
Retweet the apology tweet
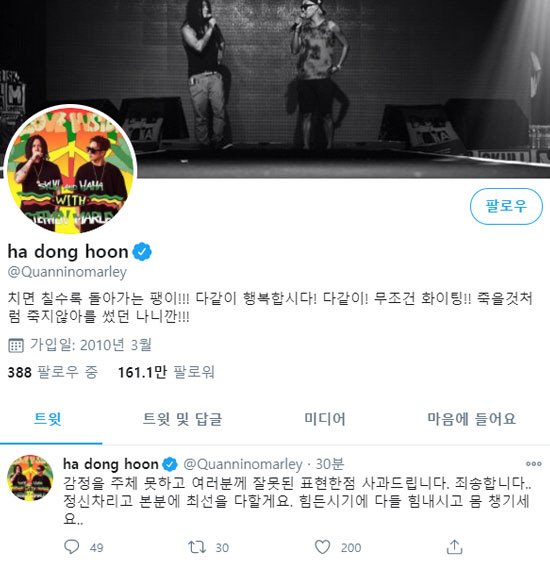pos(197,547)
